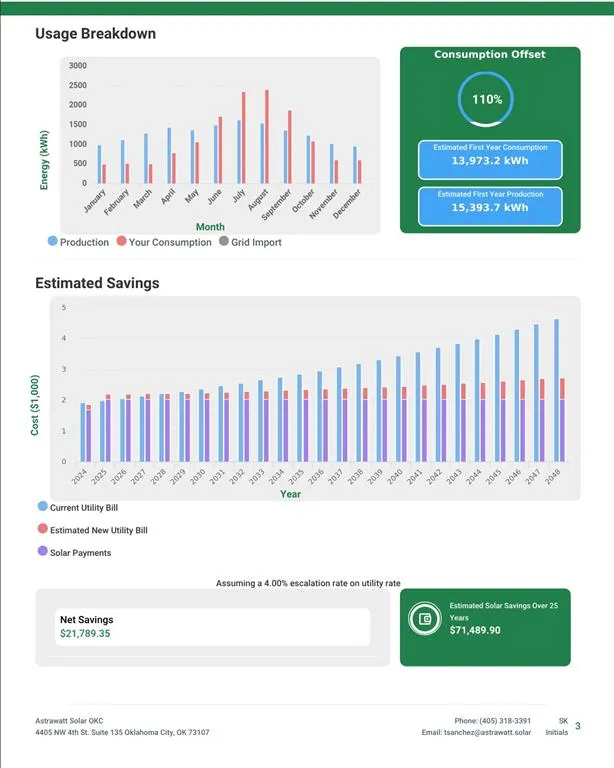614x768 pixels.
Task: Click the Estimated New Utility Bill legend dot
Action: click(x=42, y=530)
